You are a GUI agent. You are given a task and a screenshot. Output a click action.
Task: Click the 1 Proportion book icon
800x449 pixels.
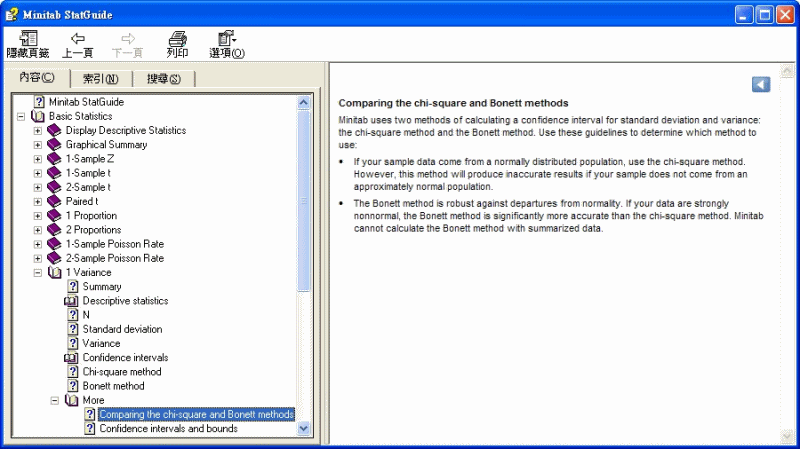click(54, 216)
